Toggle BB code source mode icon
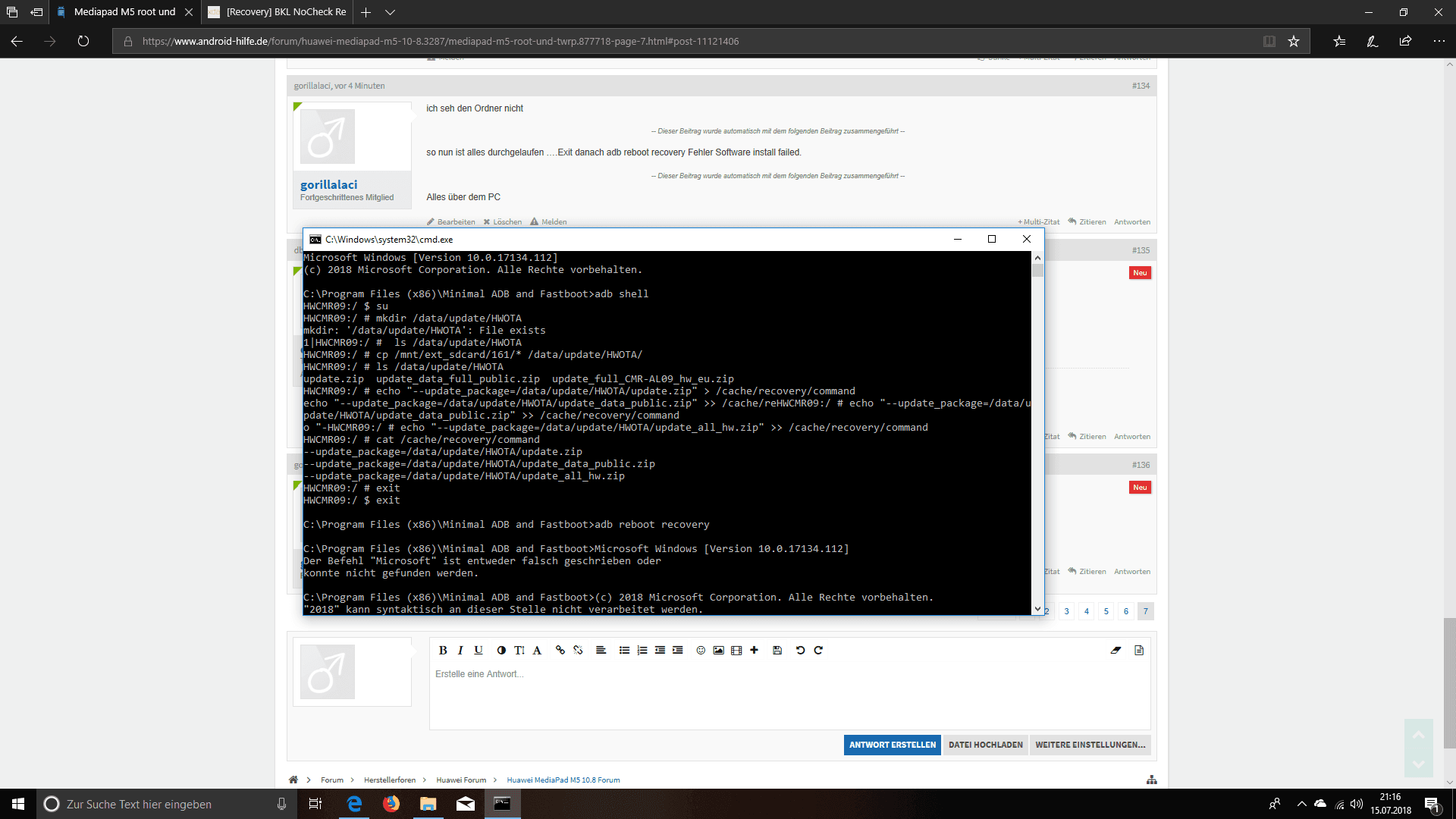 [x=1139, y=650]
